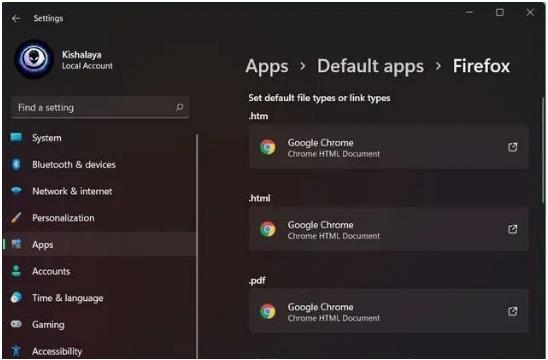The width and height of the screenshot is (548, 360).
Task: Click the Bluetooth & devices icon
Action: [x=16, y=164]
